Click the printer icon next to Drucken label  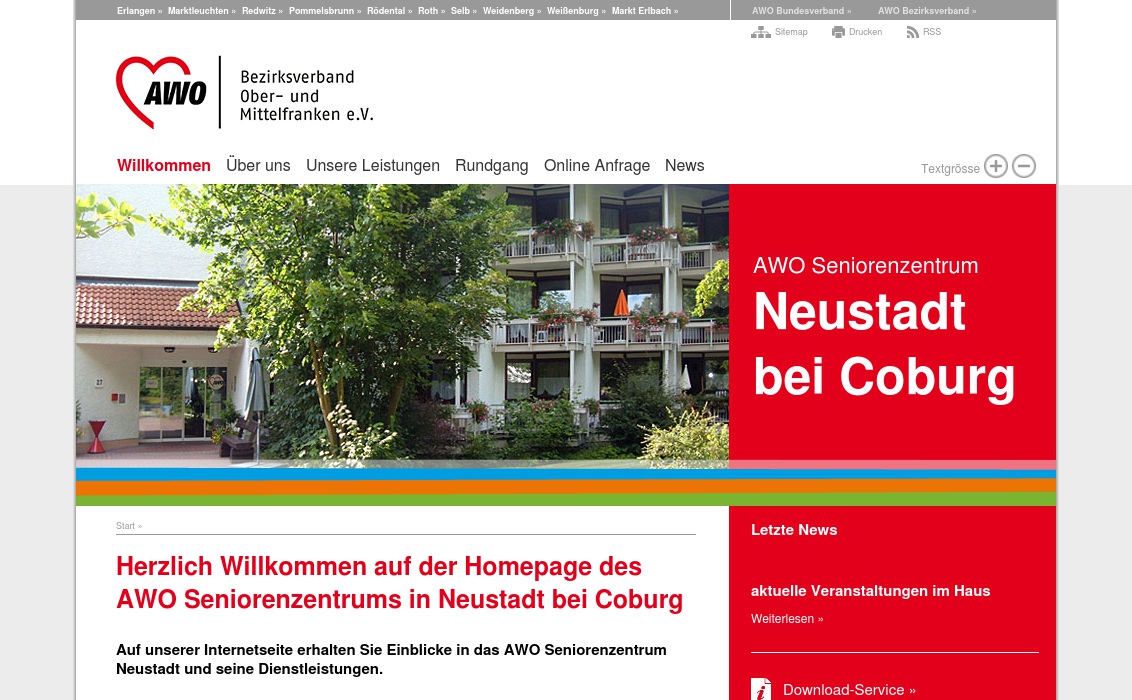[x=838, y=32]
